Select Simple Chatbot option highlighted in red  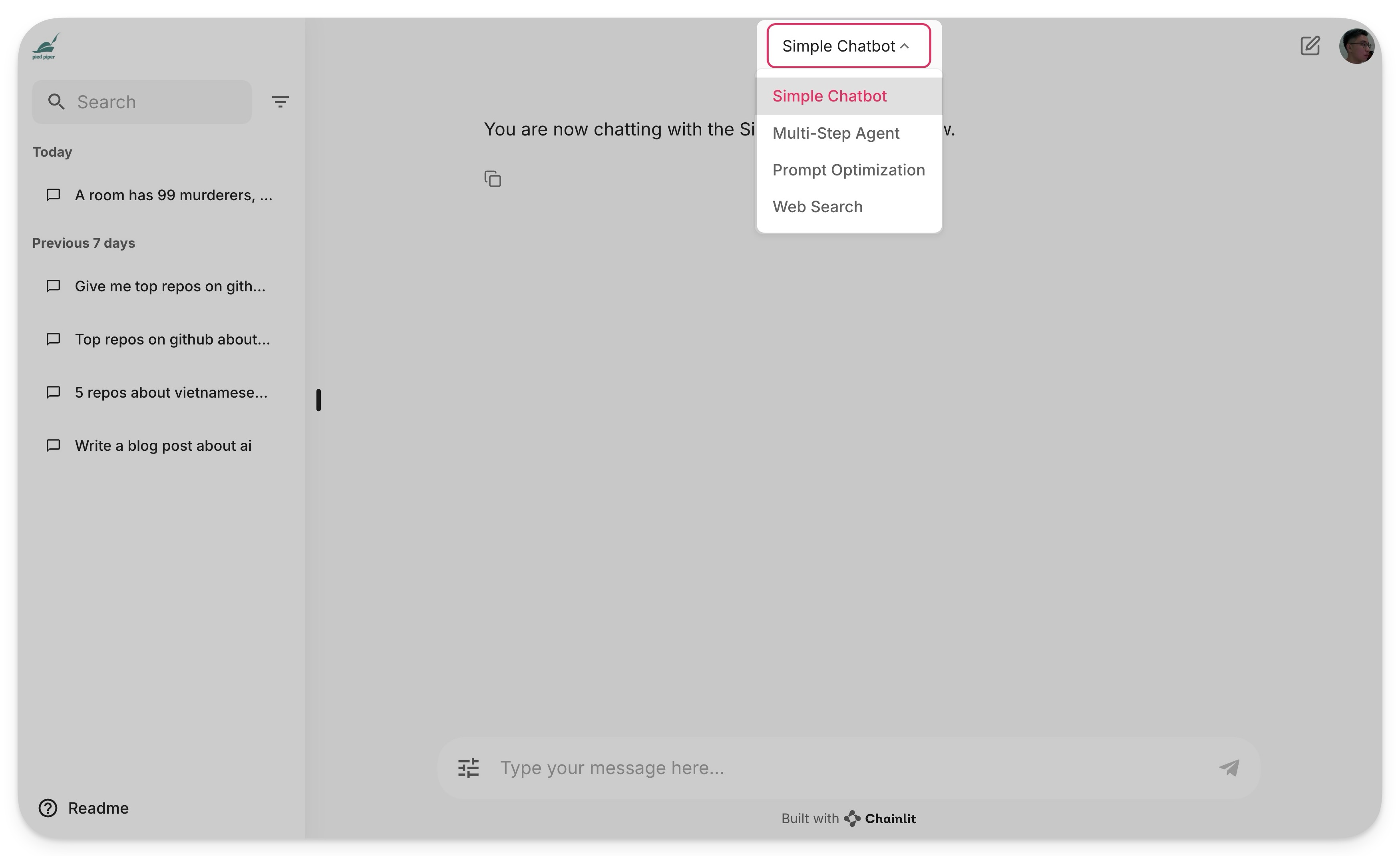(x=830, y=95)
